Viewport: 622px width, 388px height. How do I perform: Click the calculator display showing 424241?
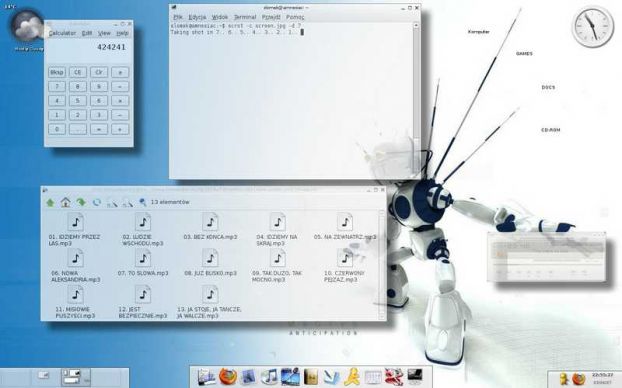point(88,47)
